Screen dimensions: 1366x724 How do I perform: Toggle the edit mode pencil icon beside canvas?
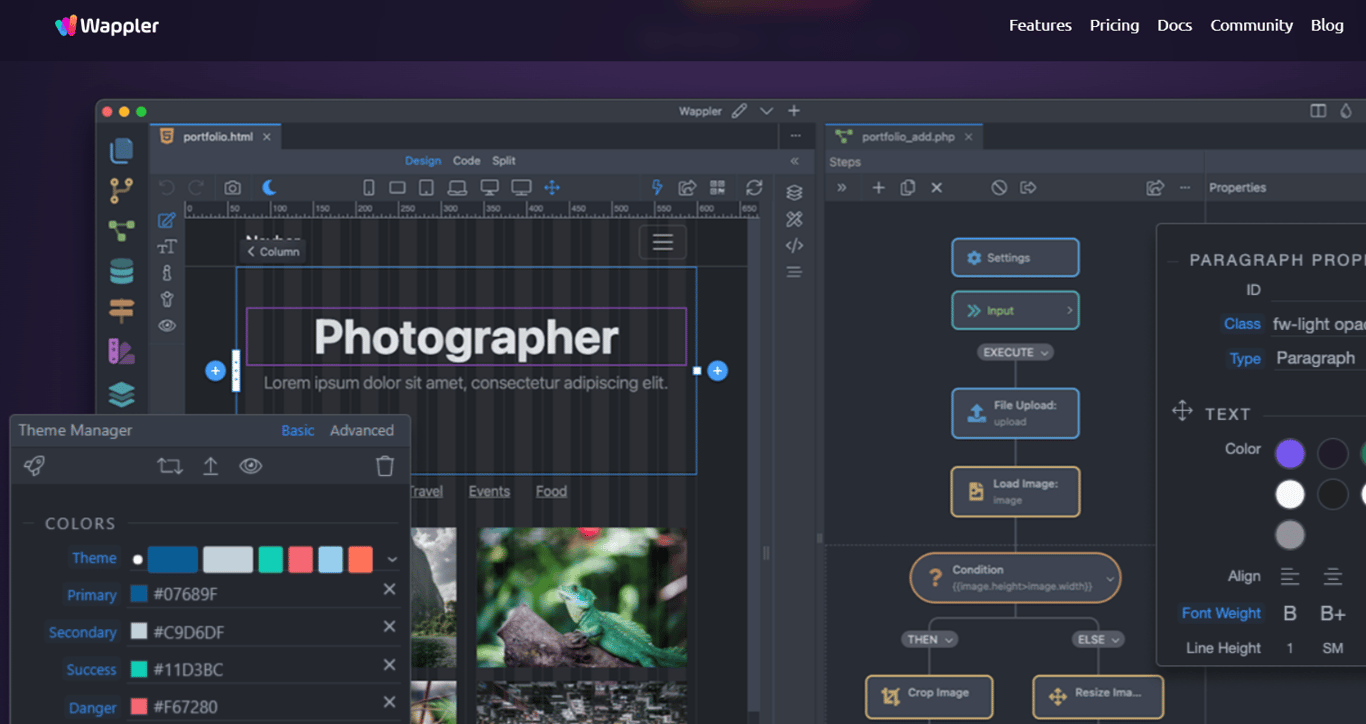pyautogui.click(x=167, y=221)
